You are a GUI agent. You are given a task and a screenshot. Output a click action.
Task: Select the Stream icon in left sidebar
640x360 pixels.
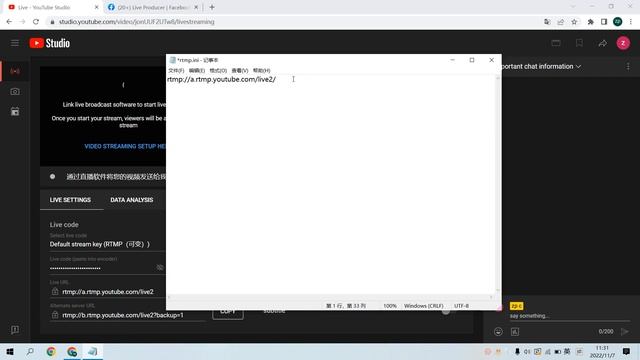tap(15, 71)
